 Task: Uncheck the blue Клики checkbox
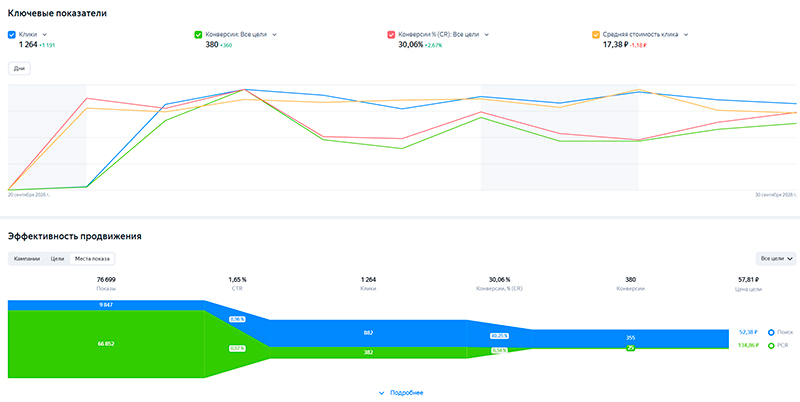point(12,35)
